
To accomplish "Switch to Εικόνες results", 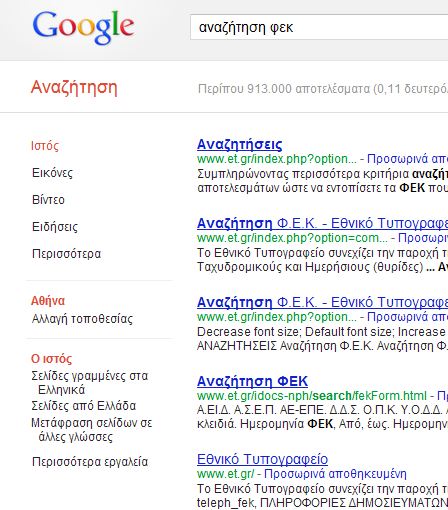I will pos(52,173).
